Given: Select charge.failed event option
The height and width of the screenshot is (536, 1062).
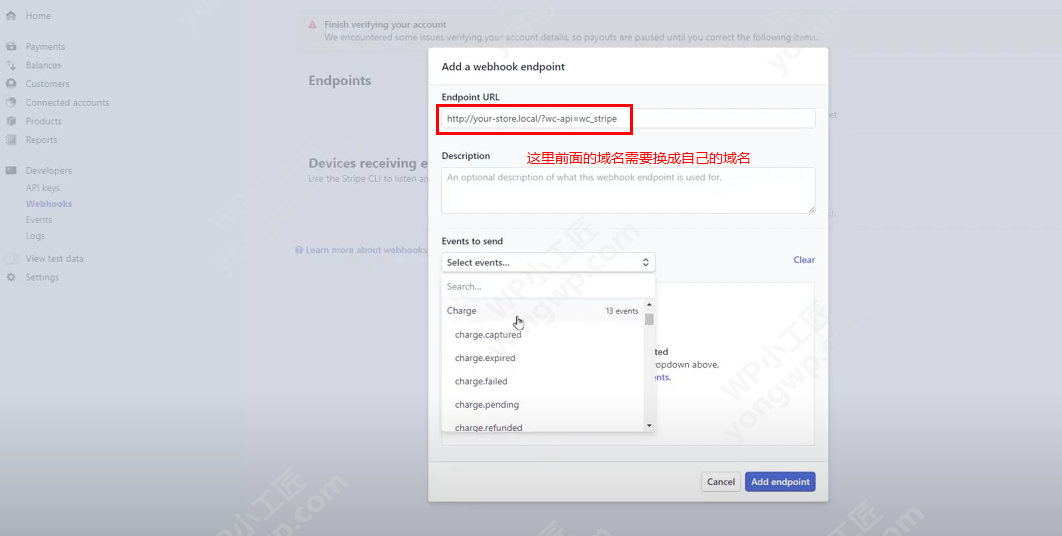Looking at the screenshot, I should (x=481, y=382).
